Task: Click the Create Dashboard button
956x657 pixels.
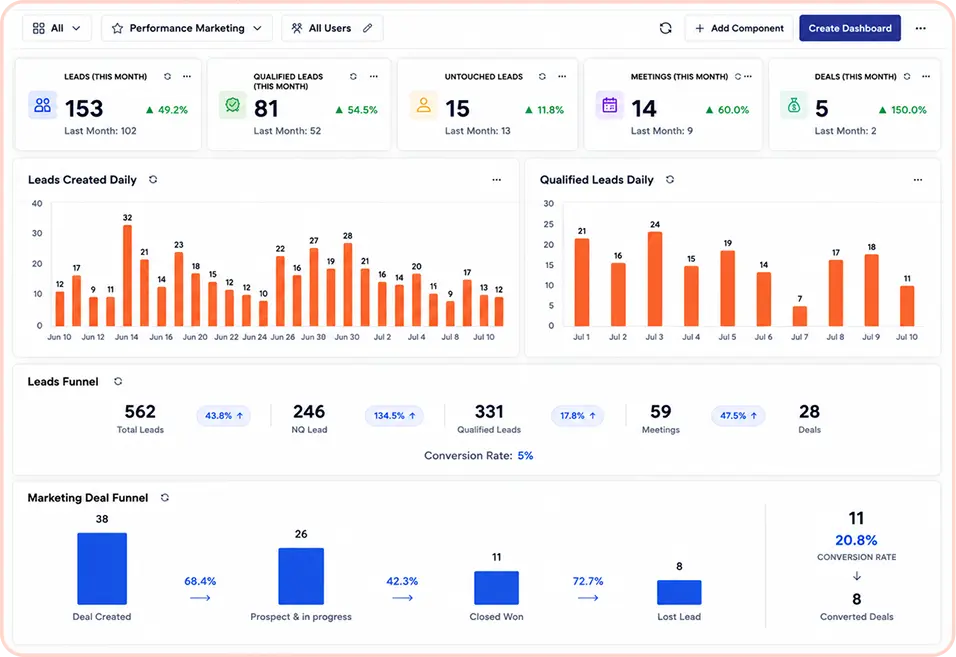Action: 850,28
